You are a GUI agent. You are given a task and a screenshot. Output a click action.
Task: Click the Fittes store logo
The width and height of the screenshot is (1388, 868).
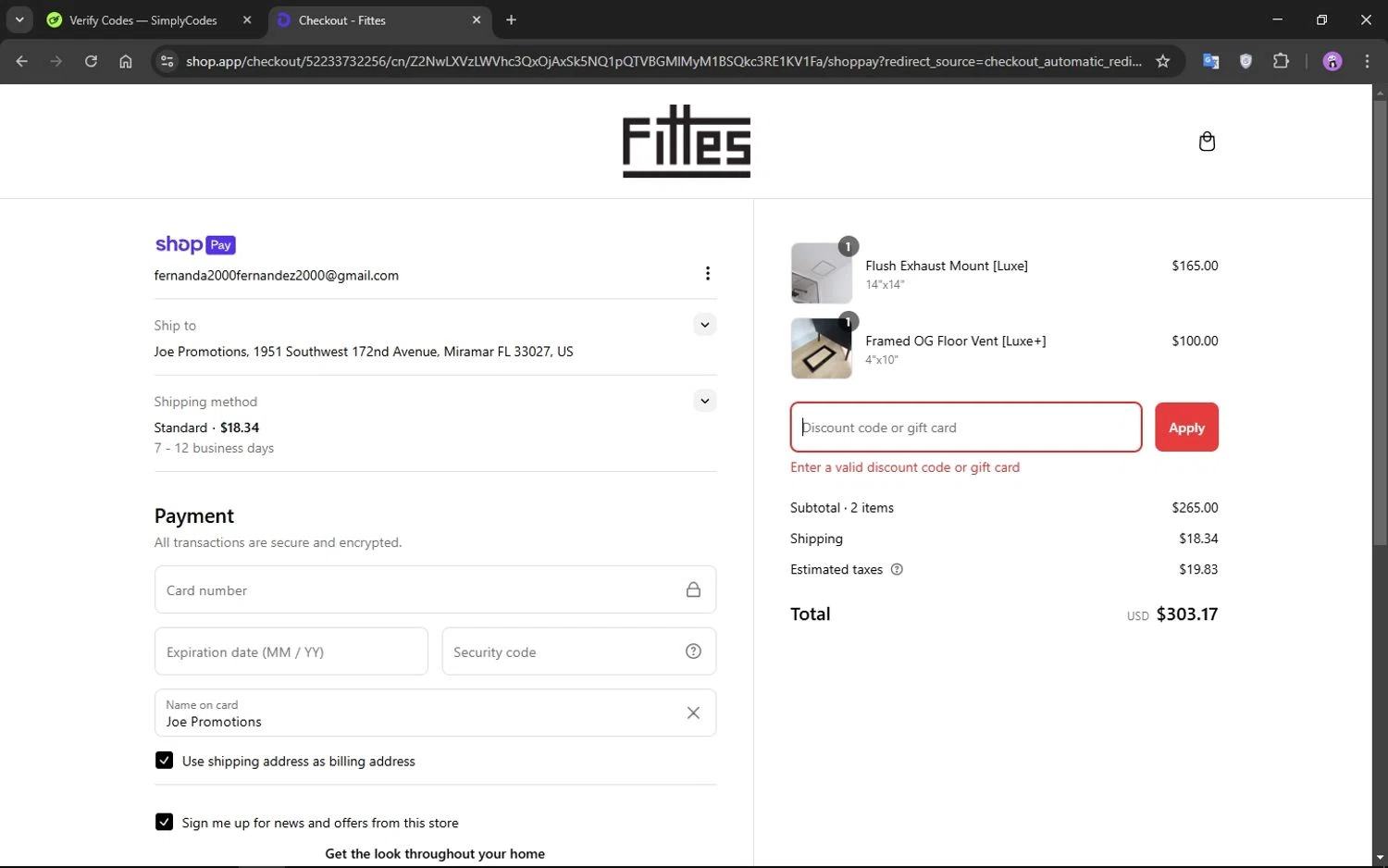687,141
